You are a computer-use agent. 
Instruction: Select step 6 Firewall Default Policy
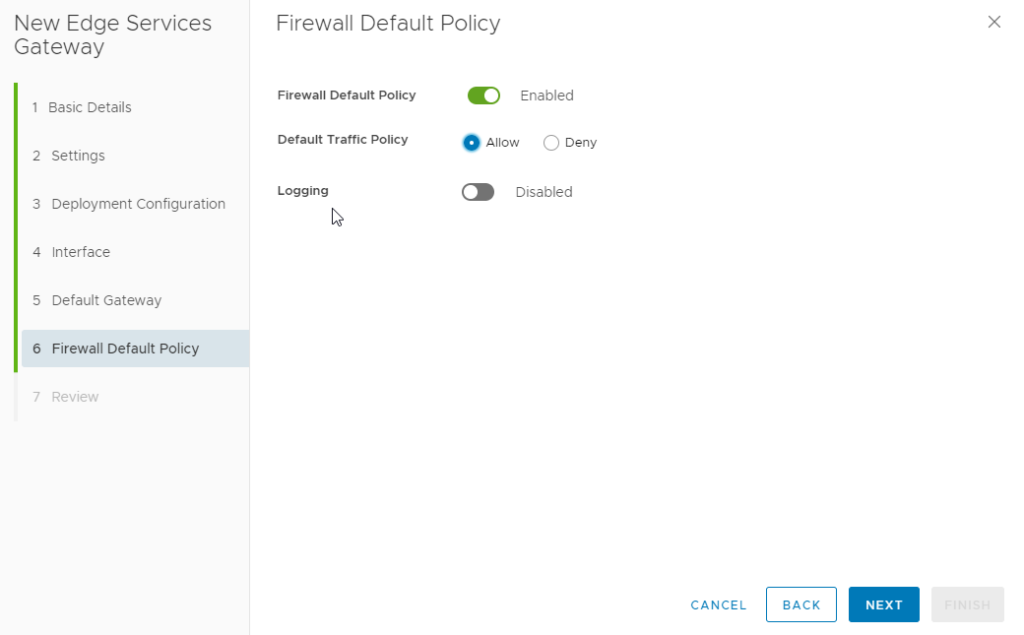pos(135,348)
